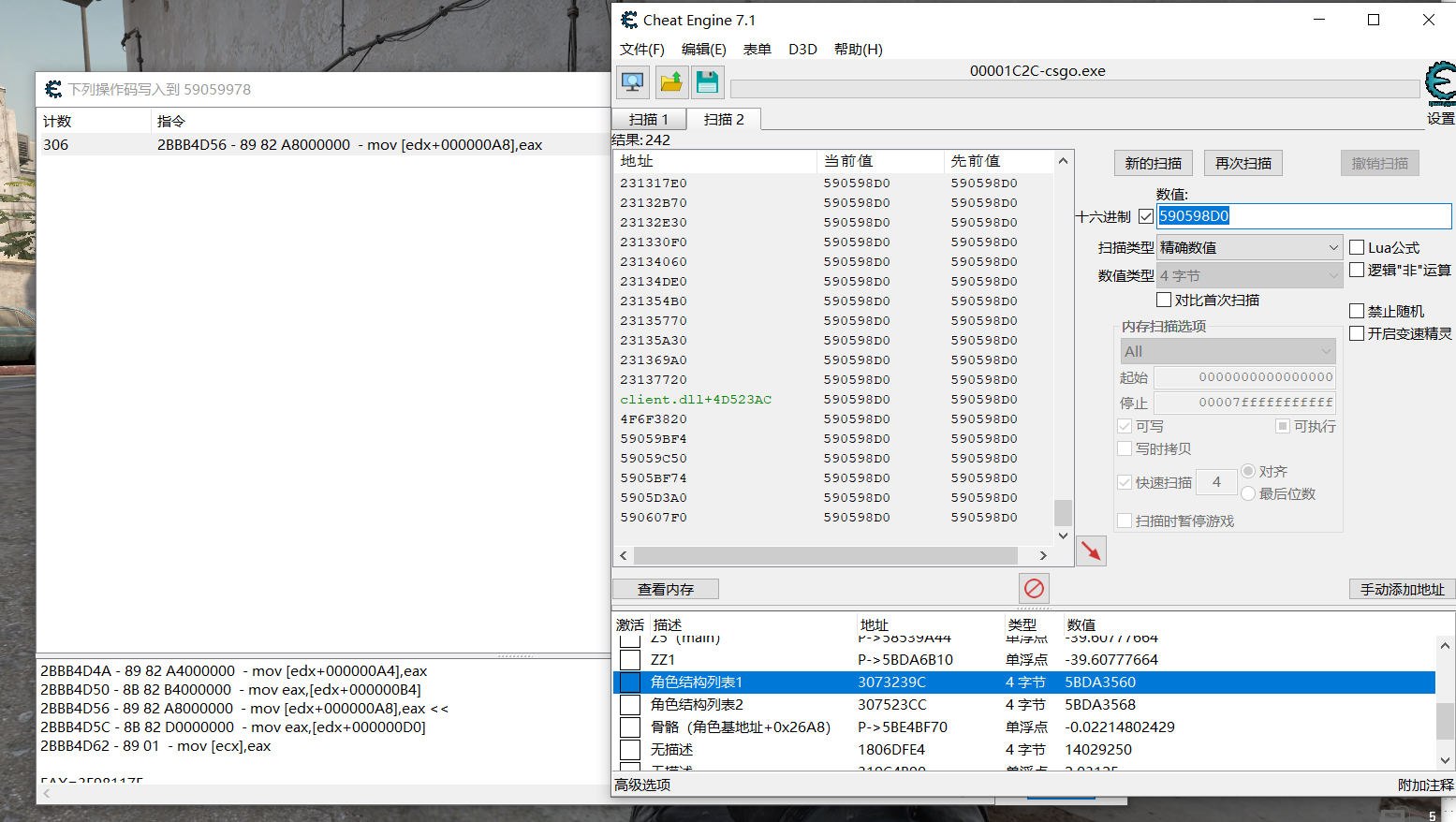Image resolution: width=1456 pixels, height=822 pixels.
Task: Toggle the writable memory checkbox
Action: pos(1125,426)
